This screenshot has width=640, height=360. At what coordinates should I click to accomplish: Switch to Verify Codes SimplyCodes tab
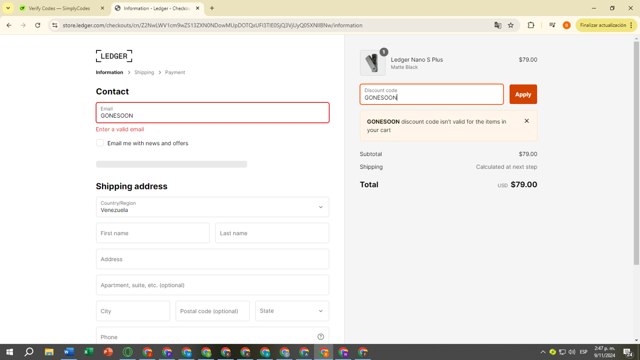click(x=59, y=8)
